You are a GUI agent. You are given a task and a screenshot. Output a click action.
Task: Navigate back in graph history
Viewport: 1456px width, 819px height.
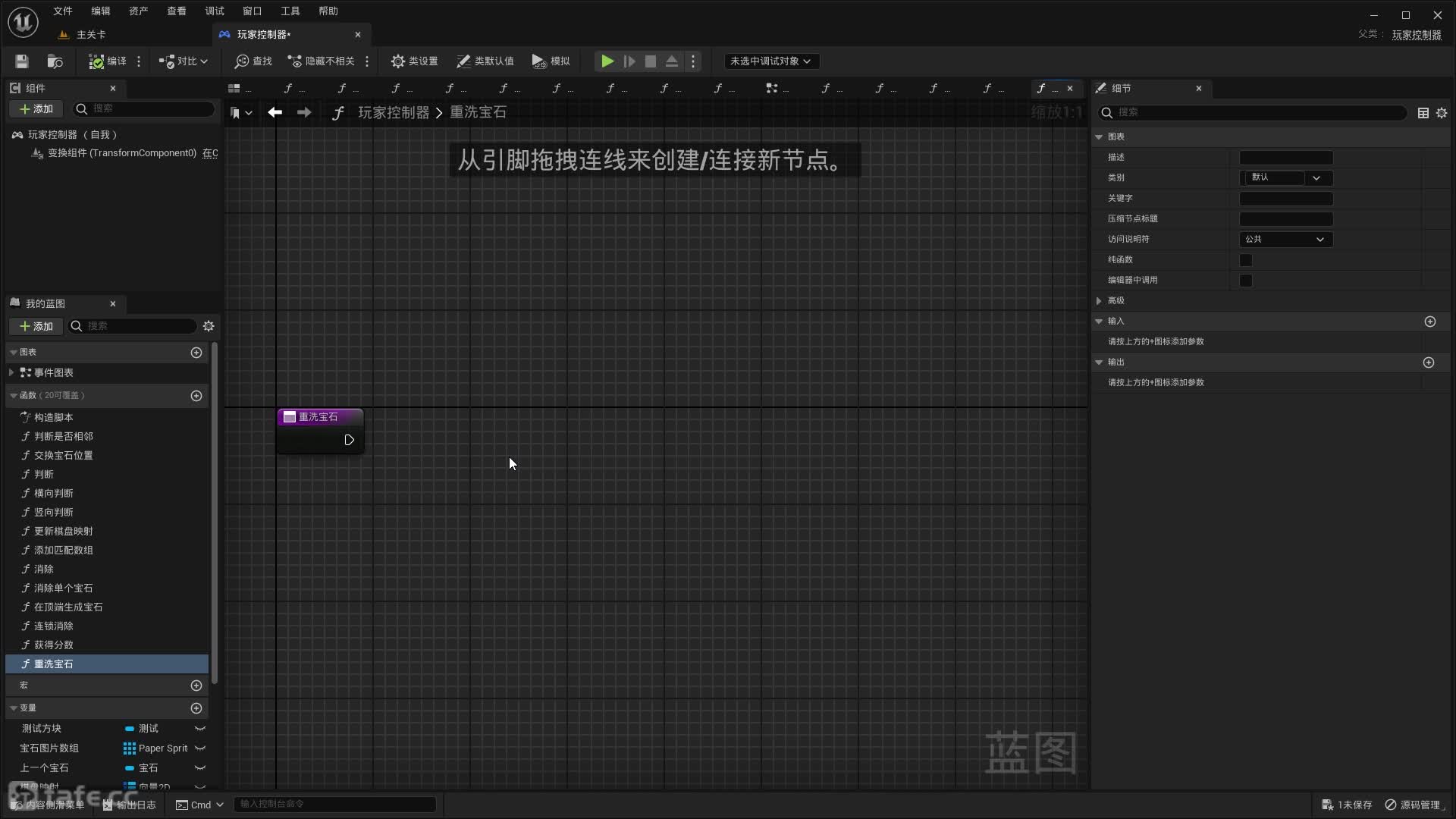click(x=275, y=112)
